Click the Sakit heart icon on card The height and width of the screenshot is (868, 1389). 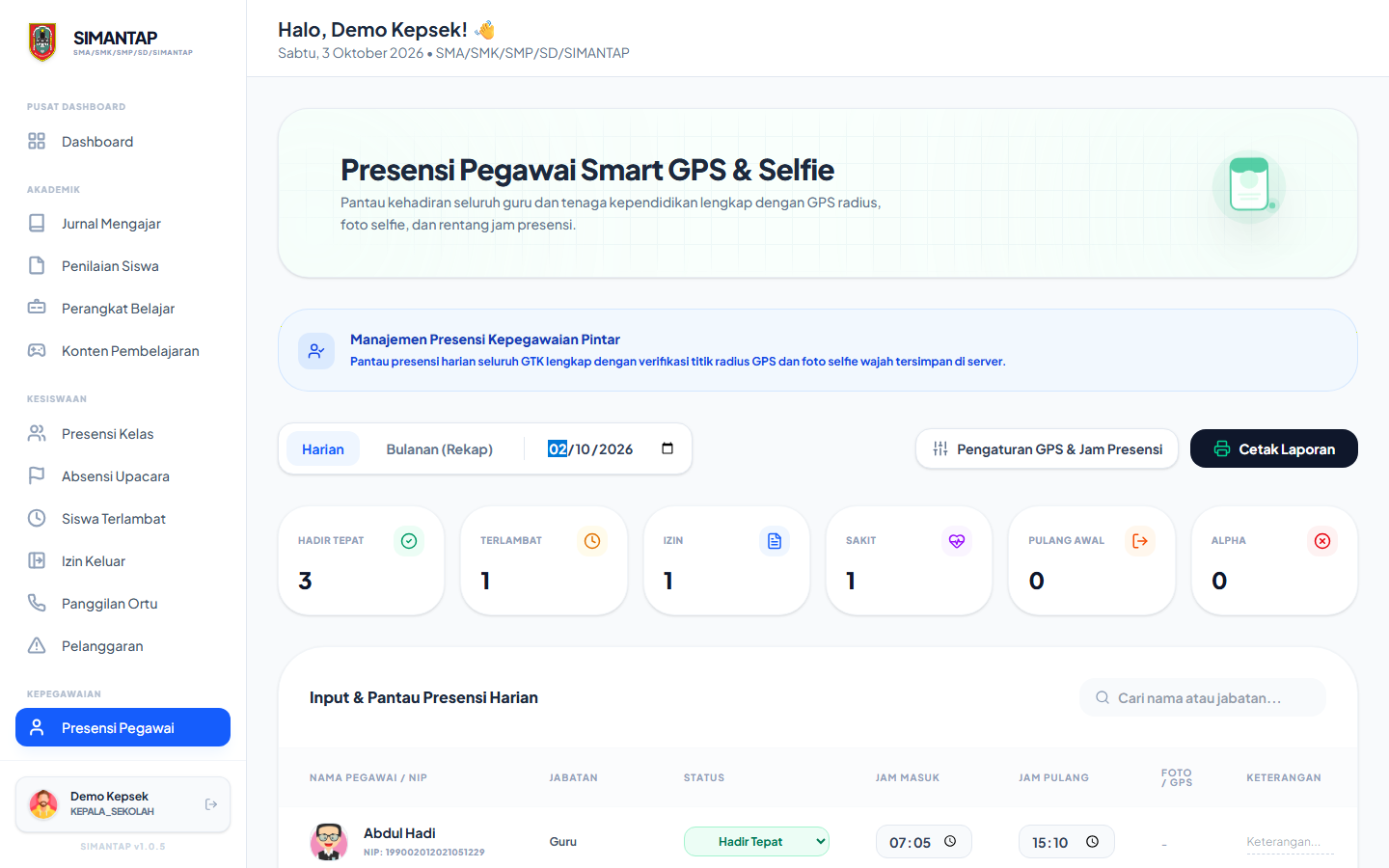pyautogui.click(x=957, y=541)
